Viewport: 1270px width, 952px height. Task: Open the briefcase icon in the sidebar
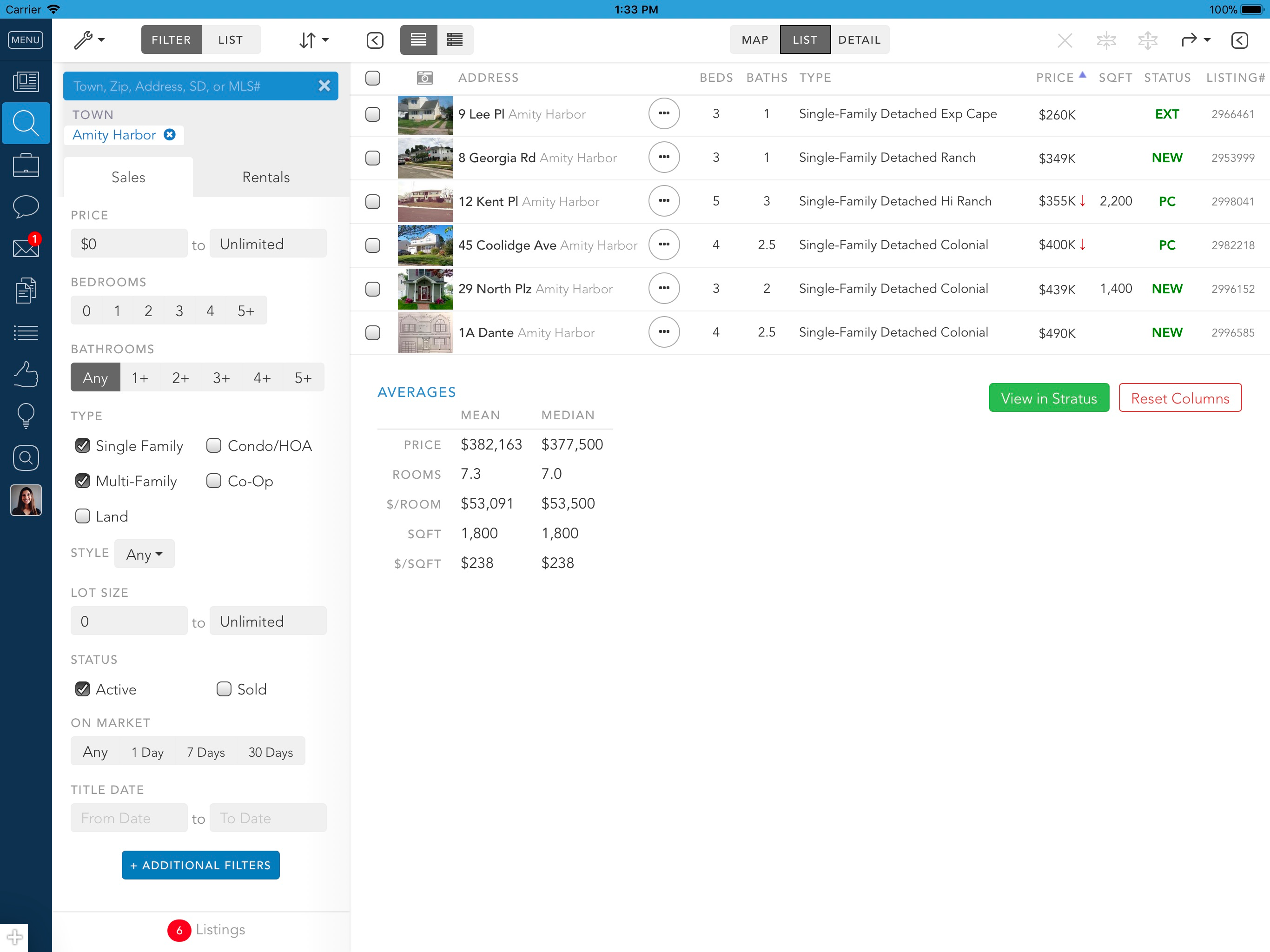pos(26,165)
